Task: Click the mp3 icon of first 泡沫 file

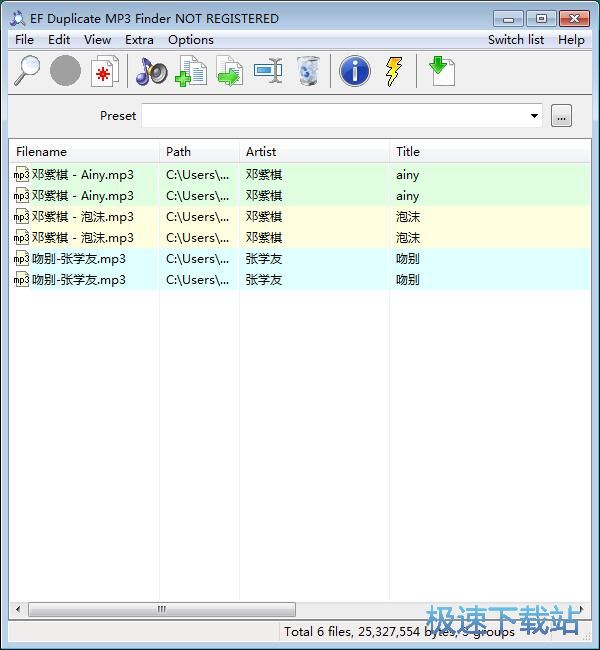Action: pyautogui.click(x=21, y=217)
